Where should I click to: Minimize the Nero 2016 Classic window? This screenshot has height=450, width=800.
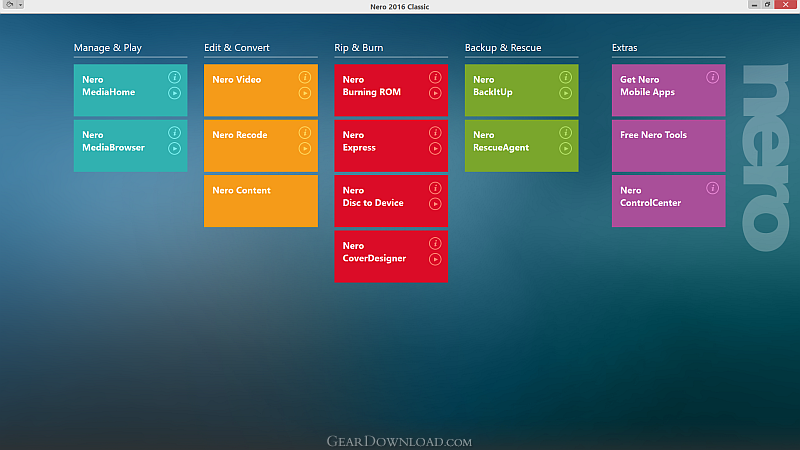pyautogui.click(x=754, y=5)
